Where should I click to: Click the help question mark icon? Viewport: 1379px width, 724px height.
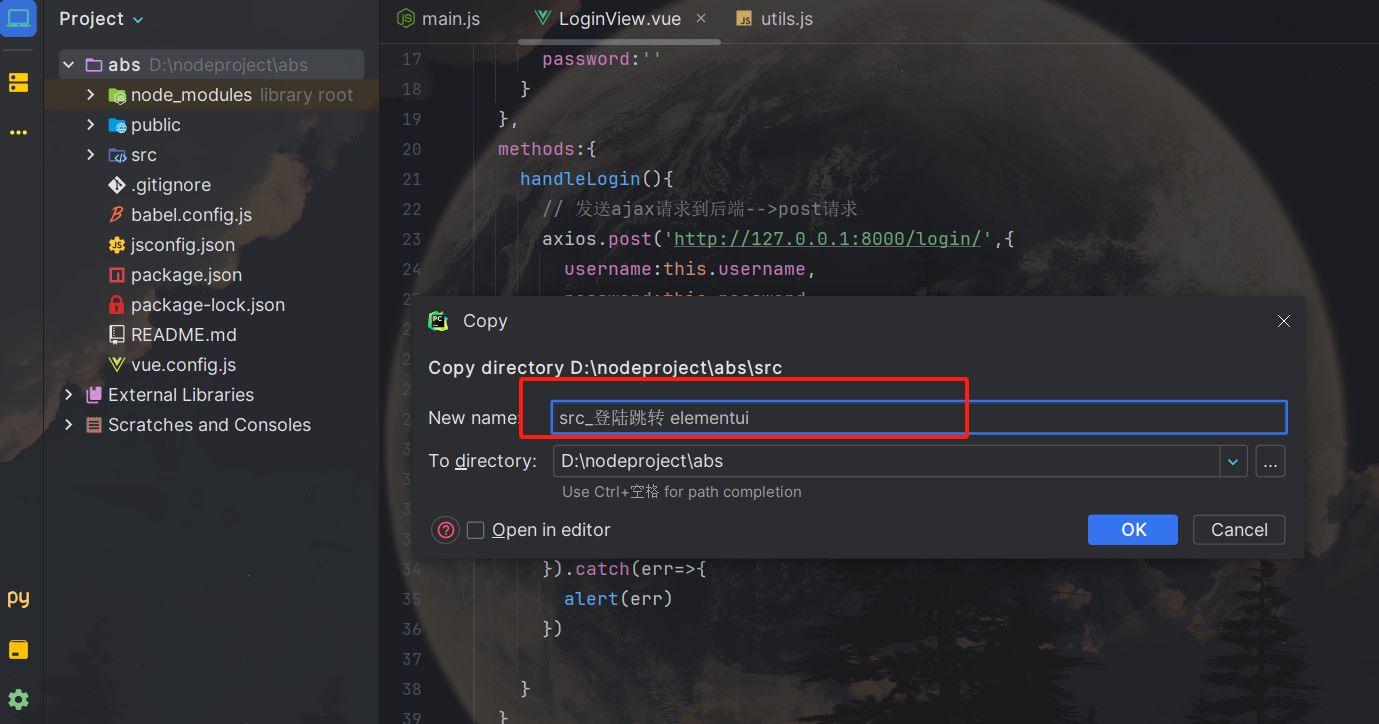click(446, 530)
